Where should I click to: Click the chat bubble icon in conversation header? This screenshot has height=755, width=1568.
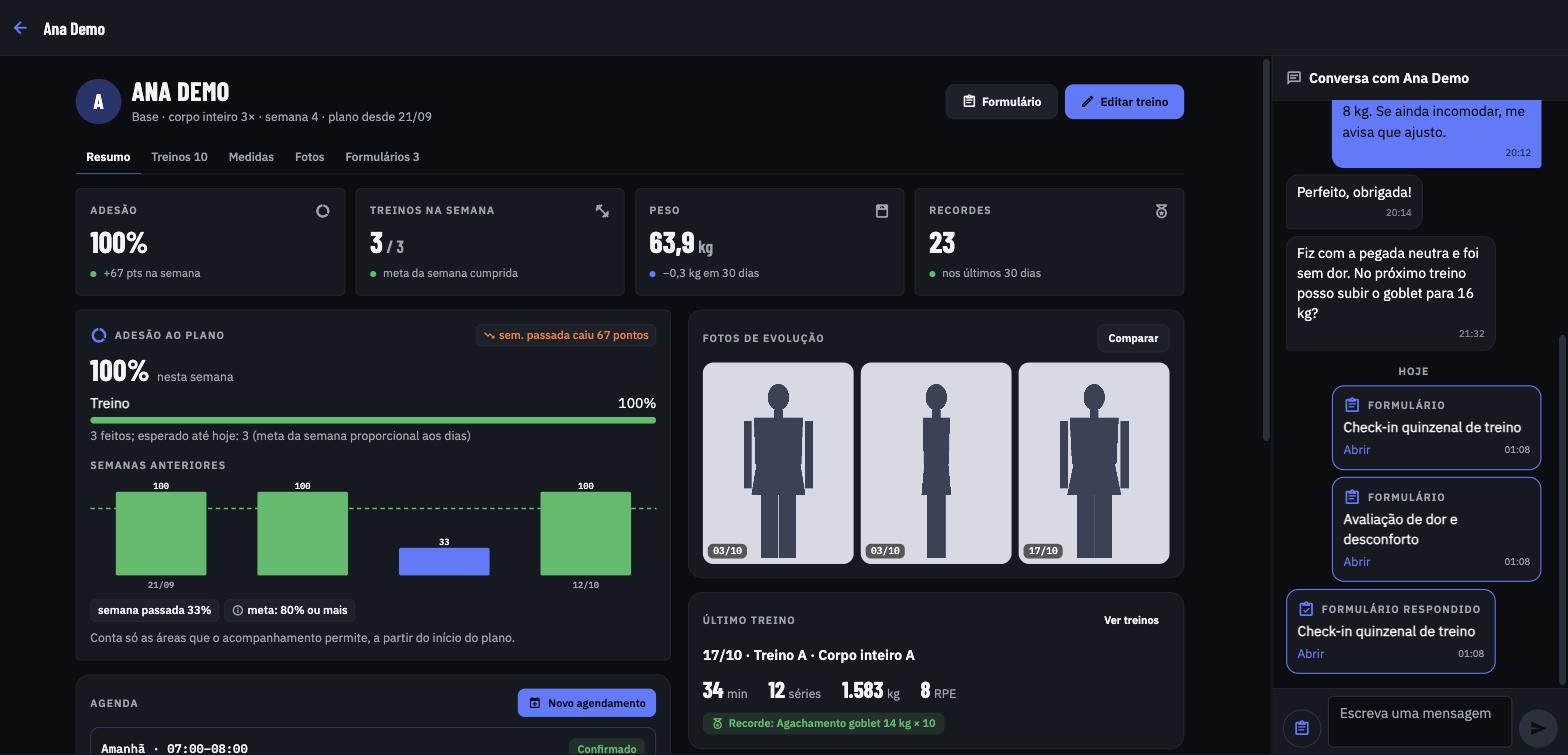coord(1294,78)
